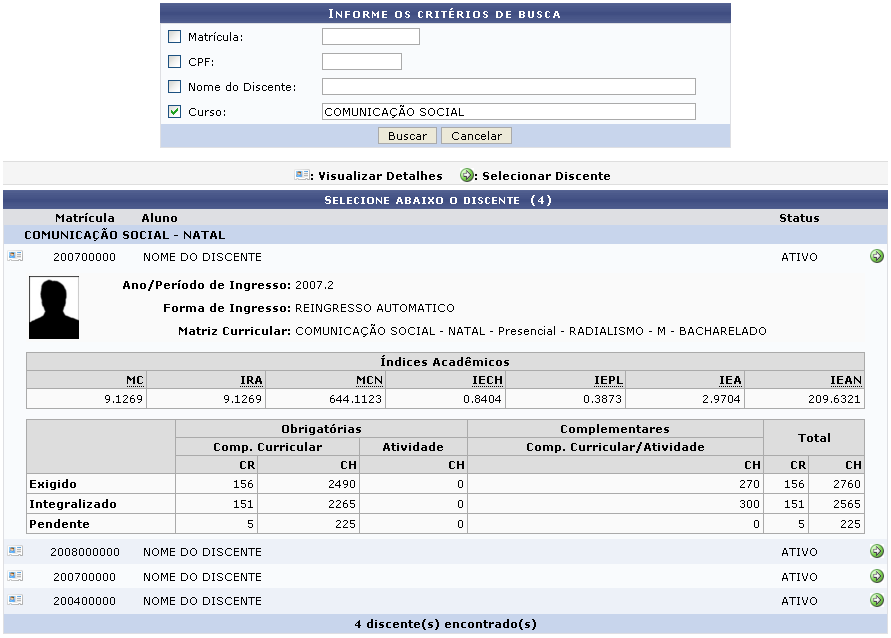Viewport: 891px width, 638px height.
Task: Click the Complementares column group header
Action: (615, 429)
